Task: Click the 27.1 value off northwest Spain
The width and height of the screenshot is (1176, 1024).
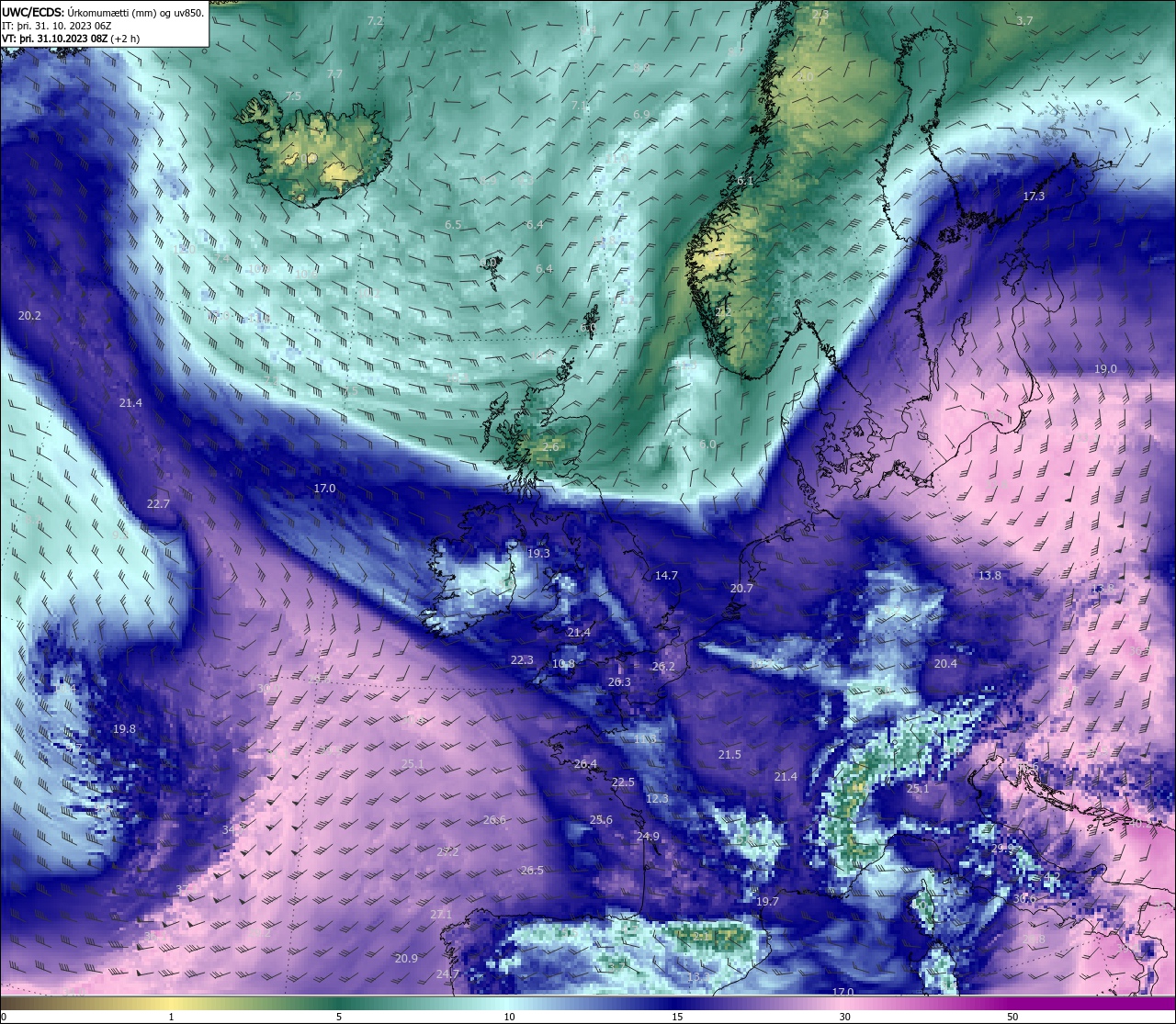Action: point(441,914)
